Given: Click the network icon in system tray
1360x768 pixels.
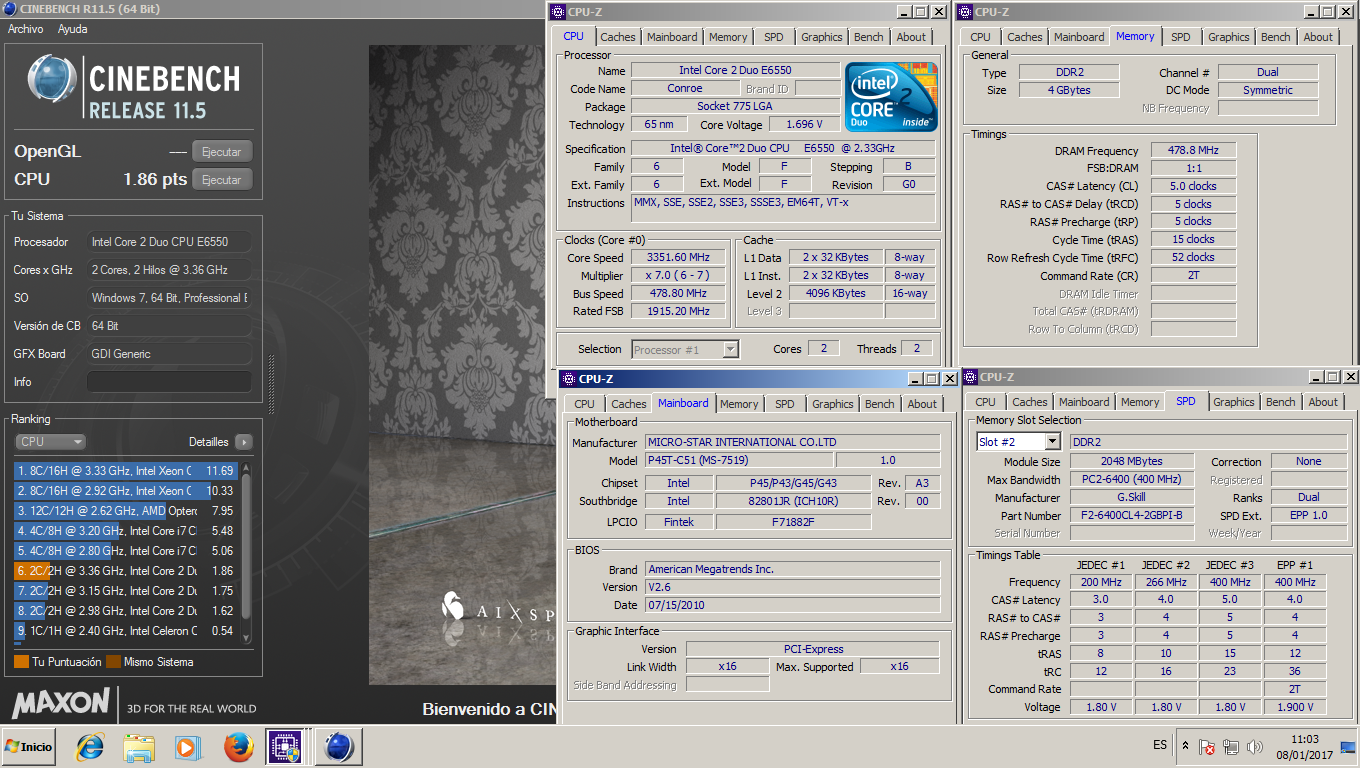Looking at the screenshot, I should 1231,747.
